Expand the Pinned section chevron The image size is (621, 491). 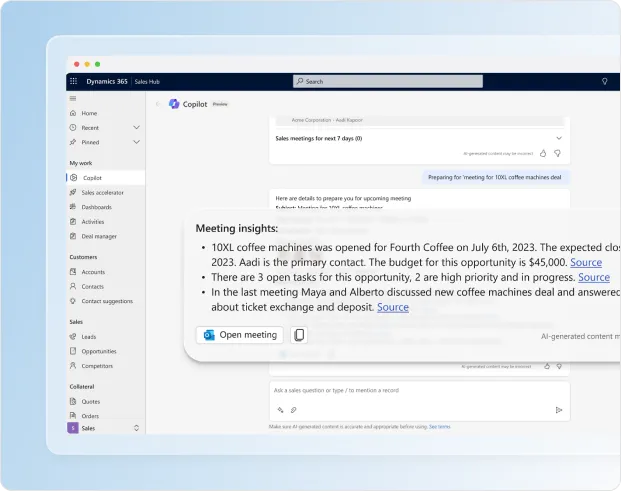[x=136, y=142]
